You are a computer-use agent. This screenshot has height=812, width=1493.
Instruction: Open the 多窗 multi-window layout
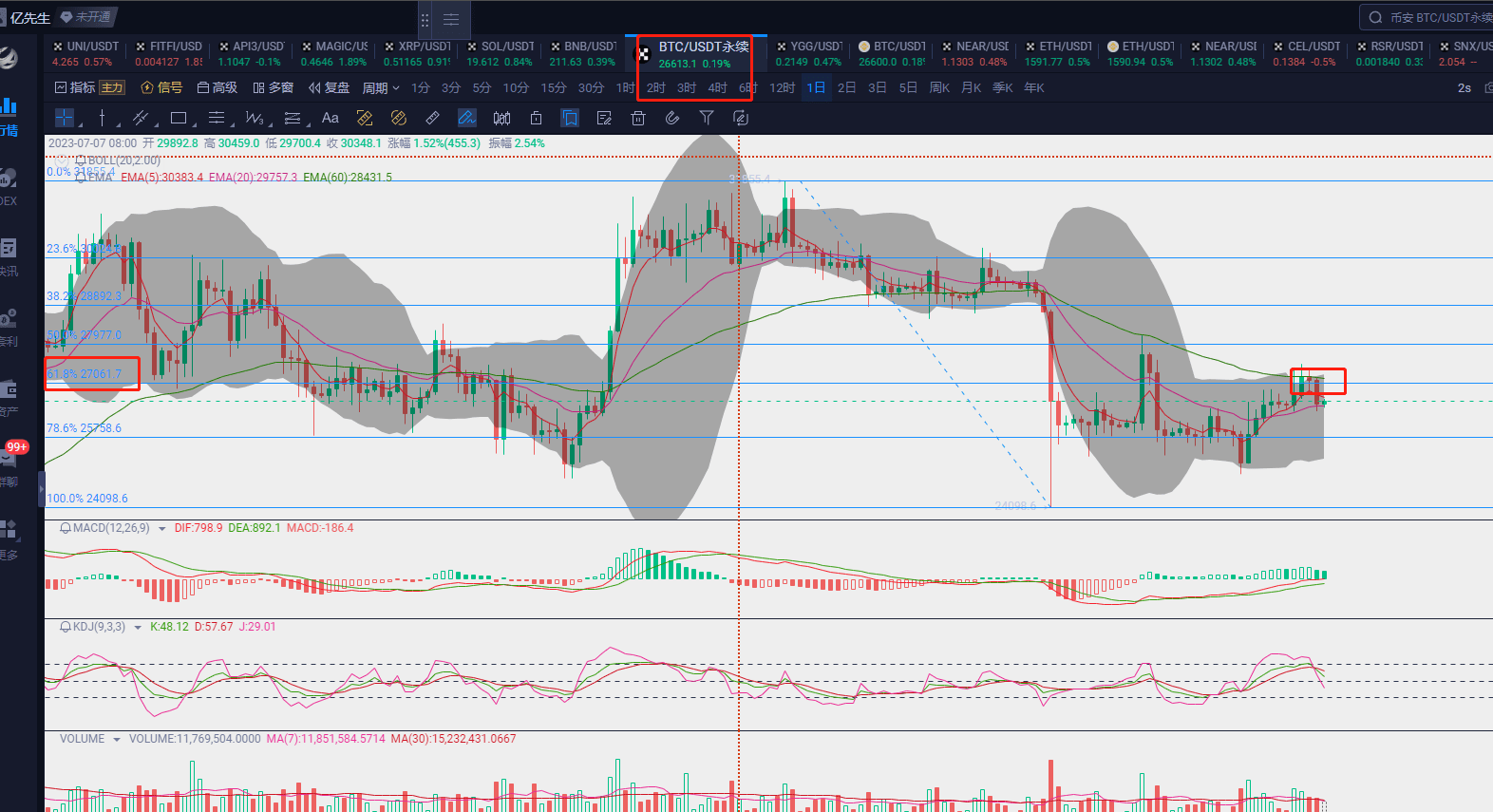coord(274,87)
